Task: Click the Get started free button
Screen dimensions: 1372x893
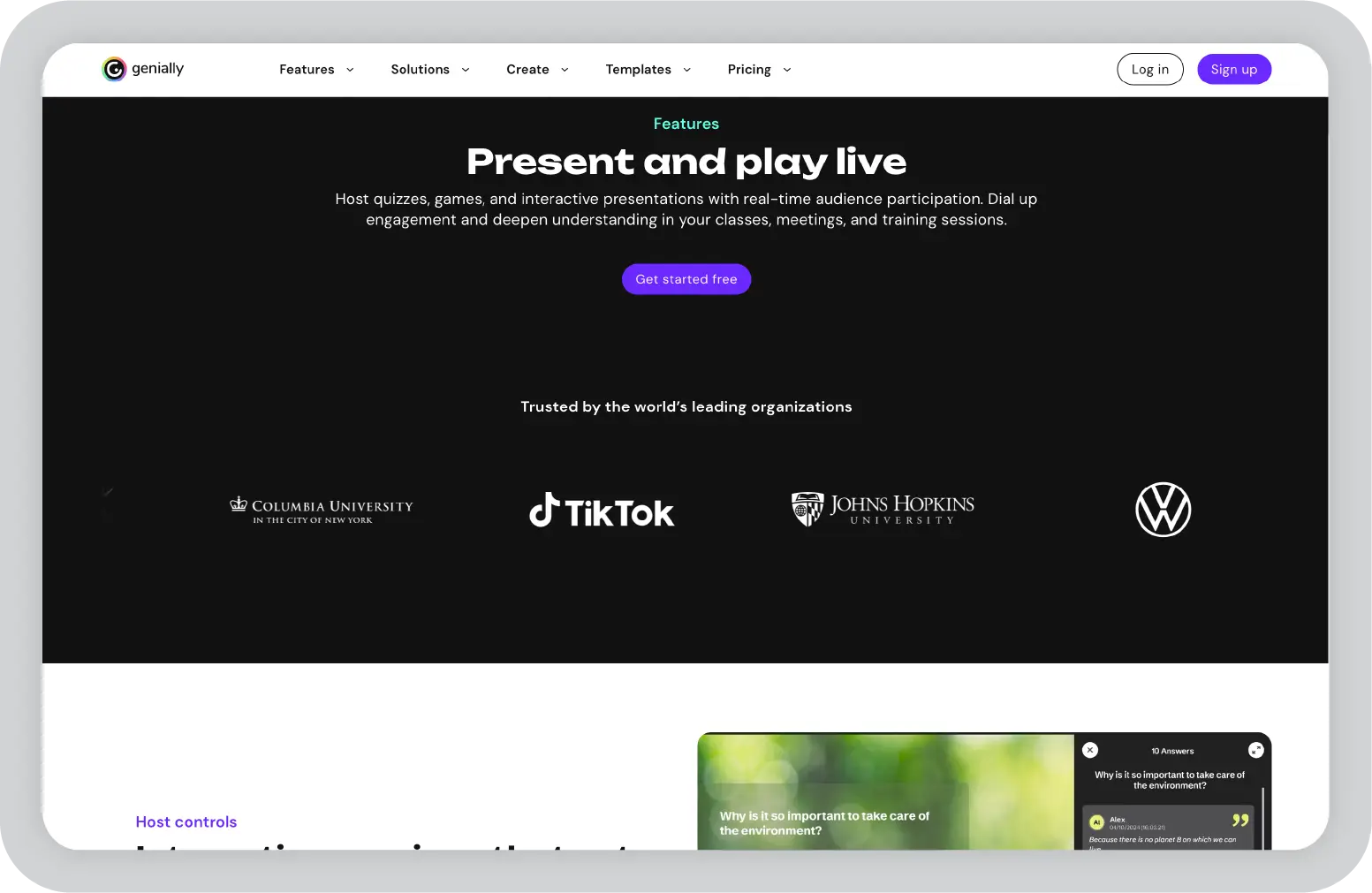Action: 686,279
